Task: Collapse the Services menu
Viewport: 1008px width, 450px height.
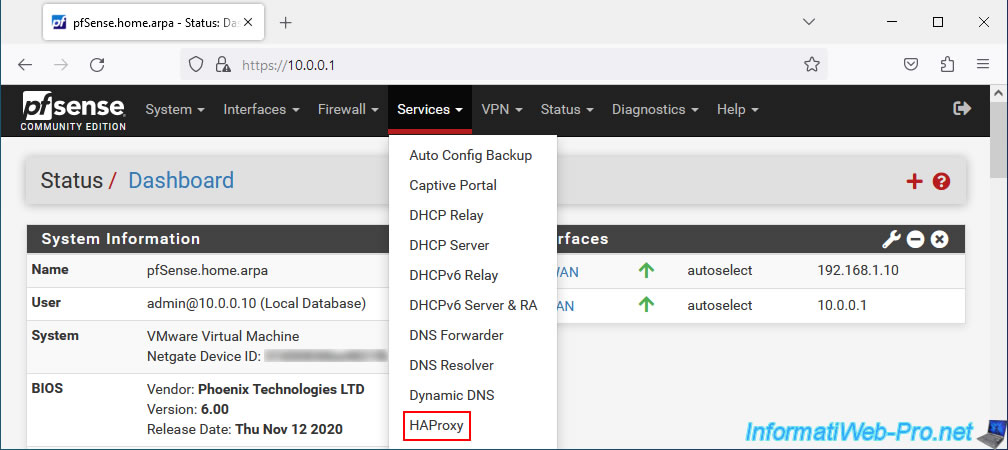Action: tap(430, 110)
